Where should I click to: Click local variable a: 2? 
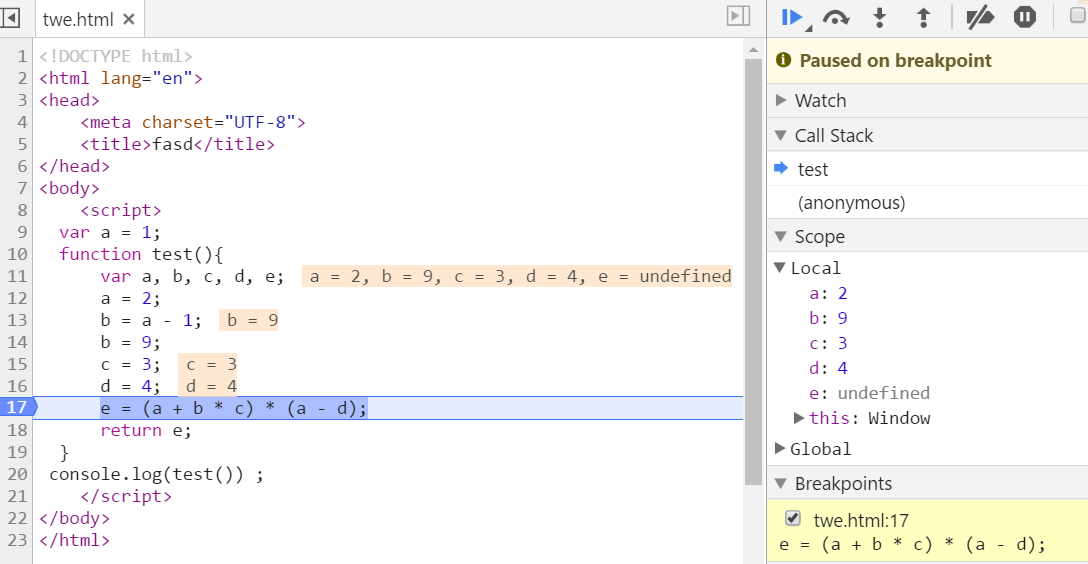click(828, 293)
